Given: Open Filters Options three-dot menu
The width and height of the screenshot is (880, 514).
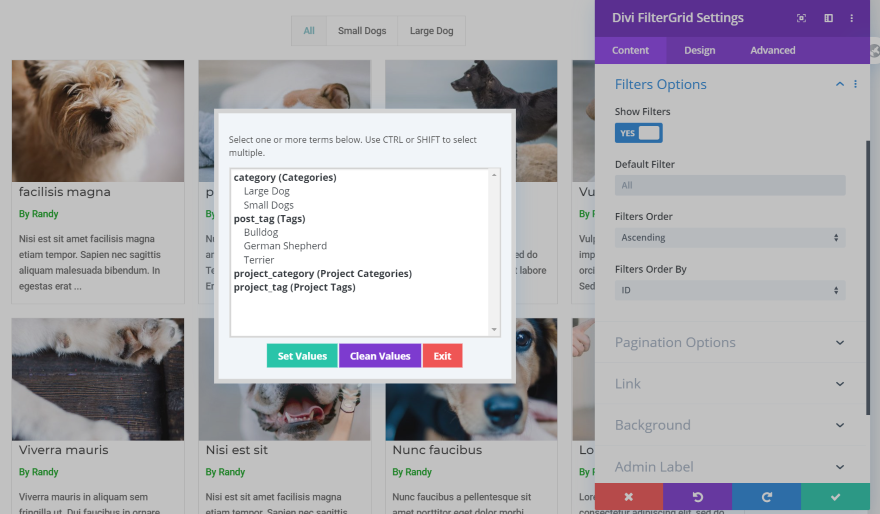Looking at the screenshot, I should (855, 84).
